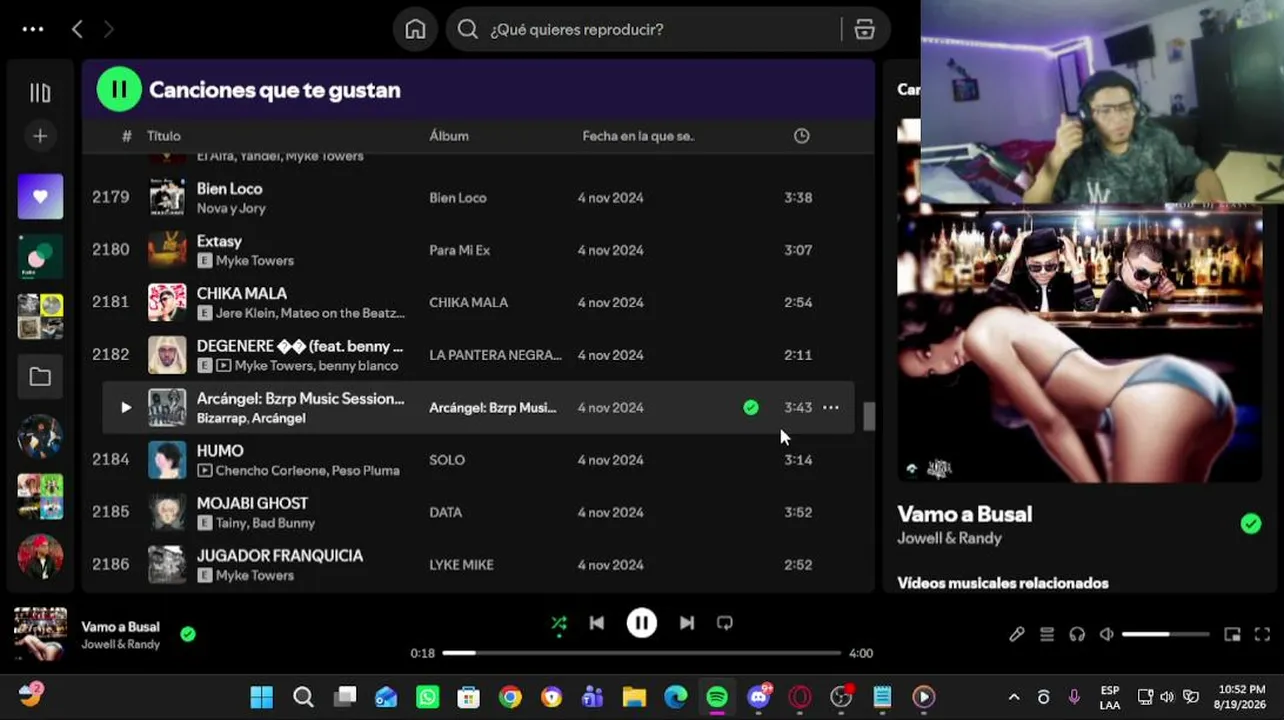The image size is (1284, 720).
Task: Expand hidden system tray icons chevron
Action: coord(1014,697)
